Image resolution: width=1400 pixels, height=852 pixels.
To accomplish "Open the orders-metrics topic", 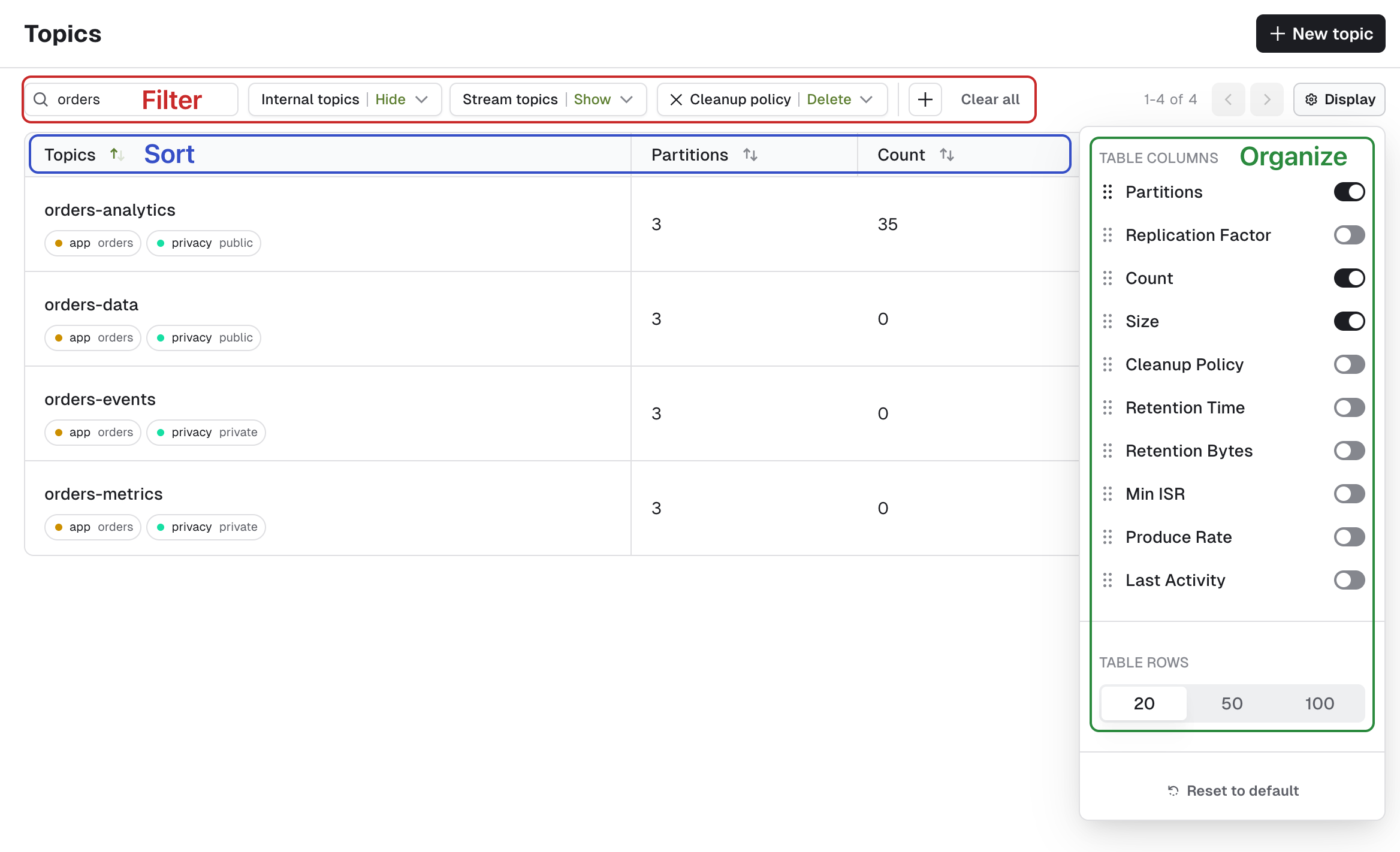I will 103,494.
